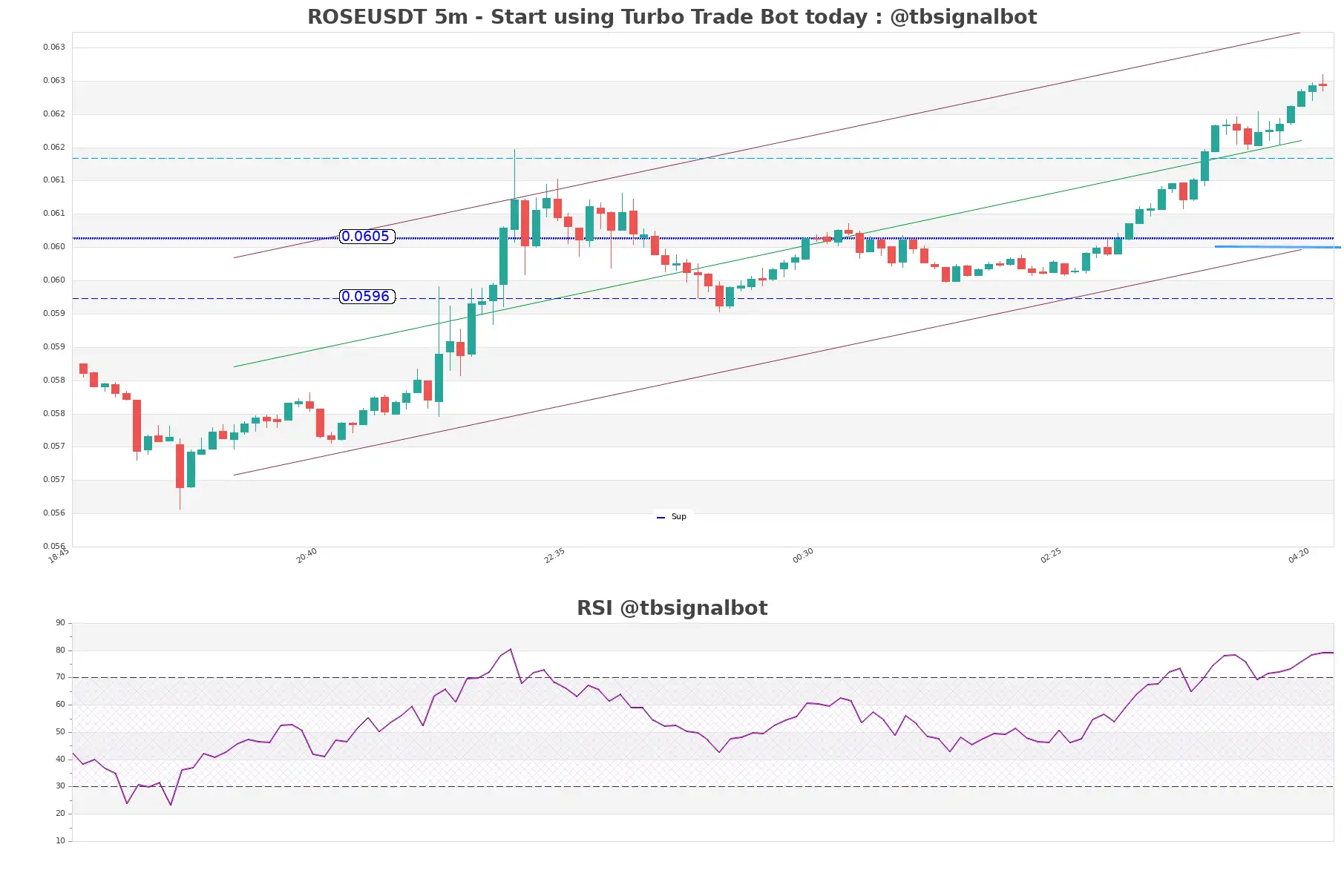Click the 20:40 time axis label
This screenshot has height=896, width=1344.
[x=307, y=556]
